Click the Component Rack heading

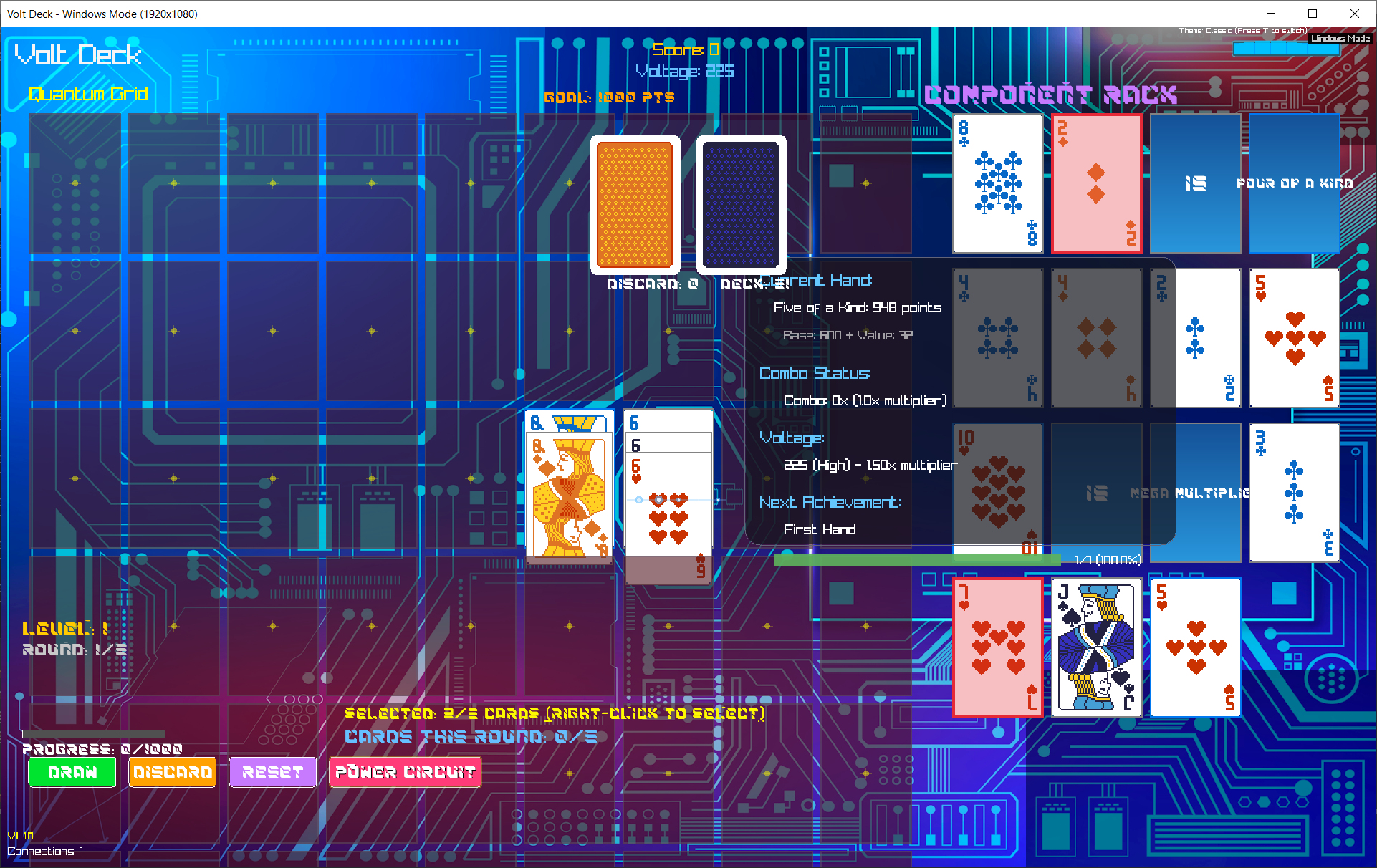click(x=1050, y=95)
